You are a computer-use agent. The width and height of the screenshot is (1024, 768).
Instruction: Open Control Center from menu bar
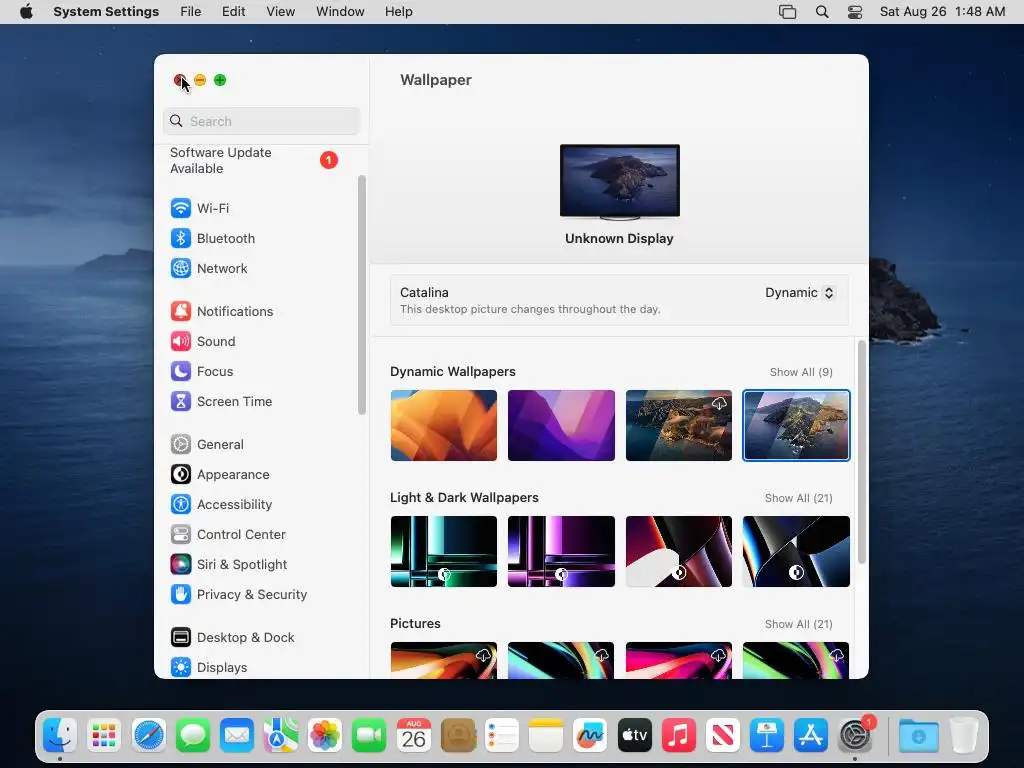(x=855, y=12)
